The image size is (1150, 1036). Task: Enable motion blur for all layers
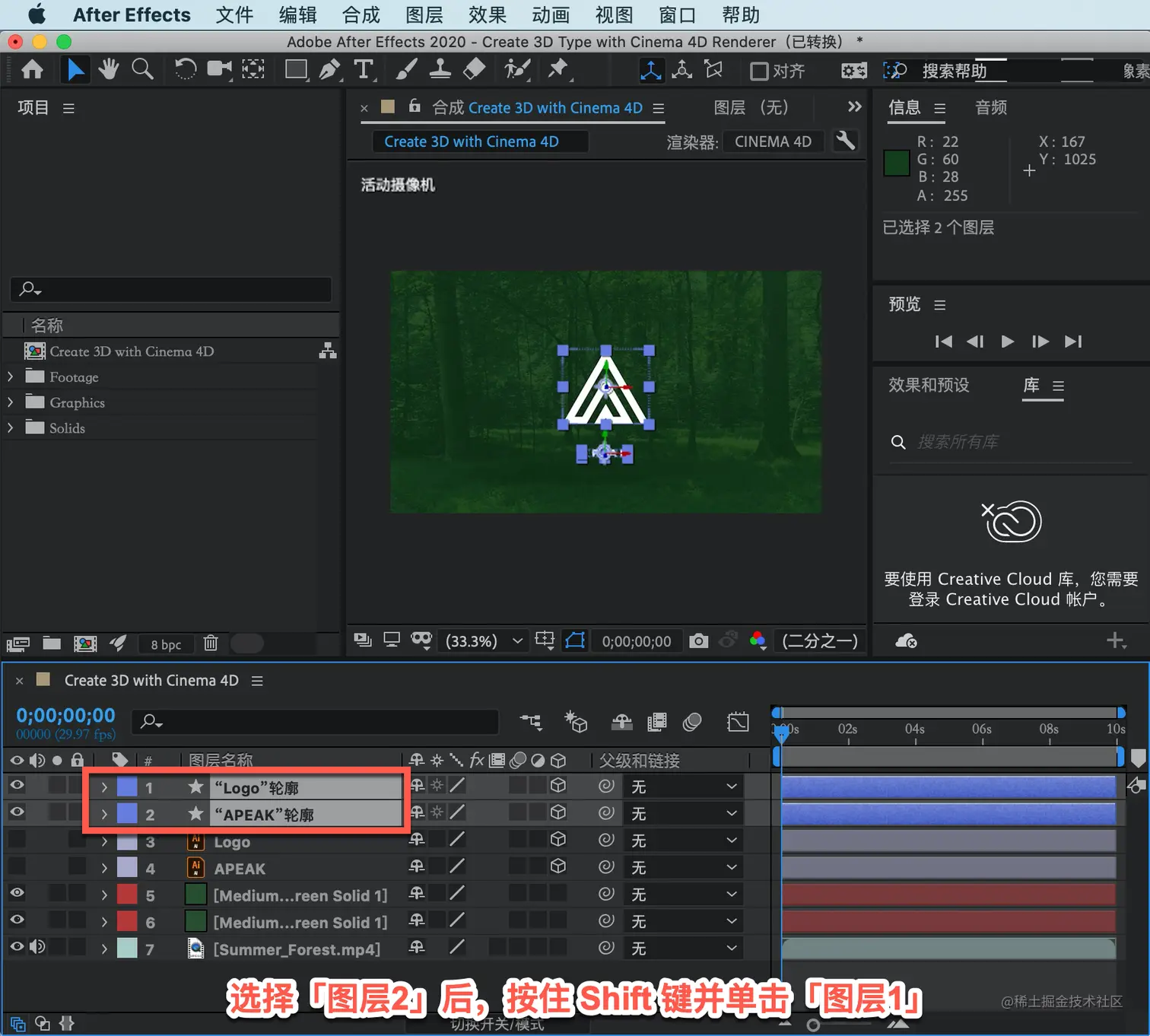(x=692, y=722)
